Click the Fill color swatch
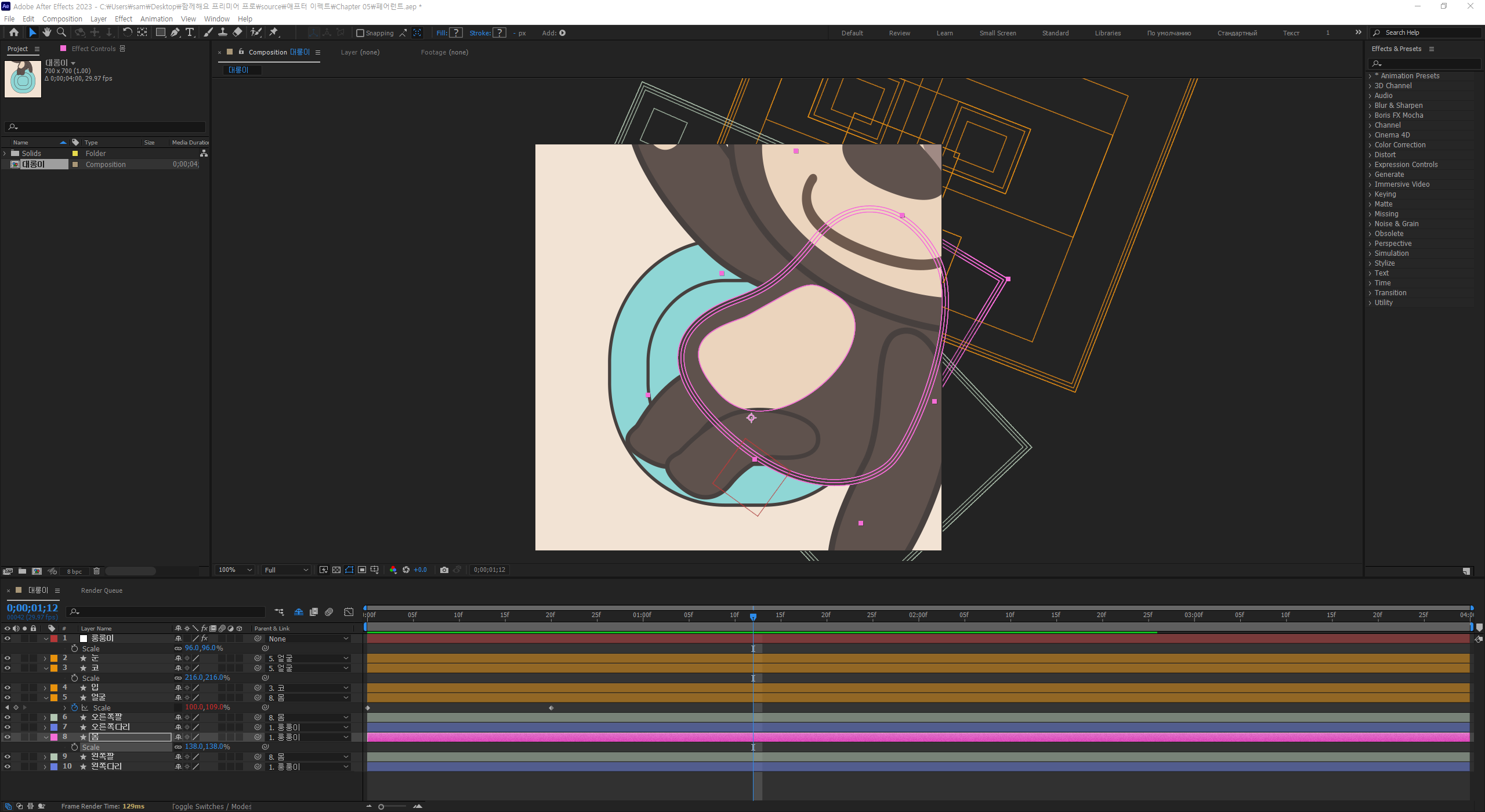1485x812 pixels. pyautogui.click(x=456, y=33)
